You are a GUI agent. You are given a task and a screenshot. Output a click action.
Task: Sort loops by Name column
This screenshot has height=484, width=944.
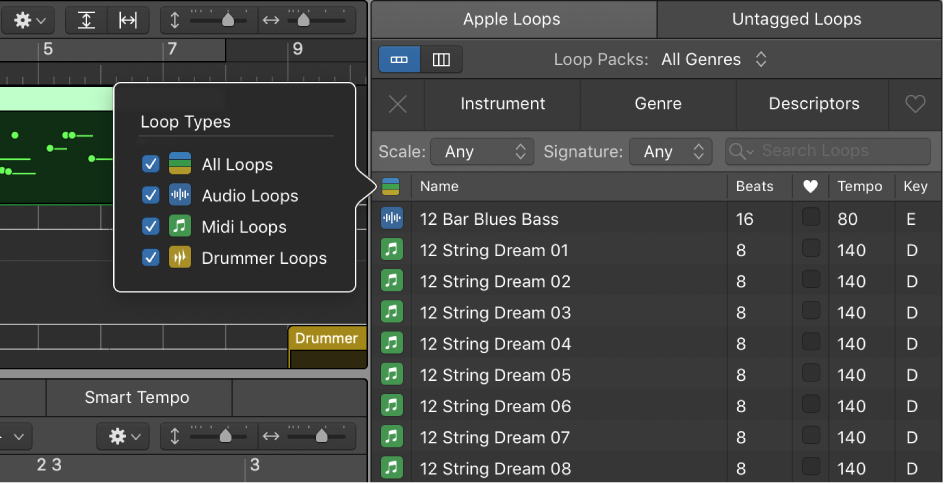[x=570, y=187]
